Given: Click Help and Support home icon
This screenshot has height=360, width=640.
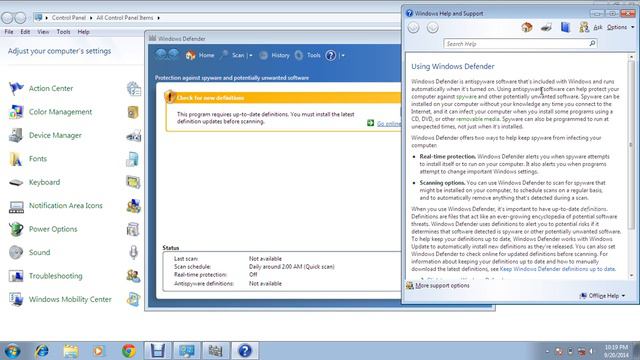Looking at the screenshot, I should [527, 27].
